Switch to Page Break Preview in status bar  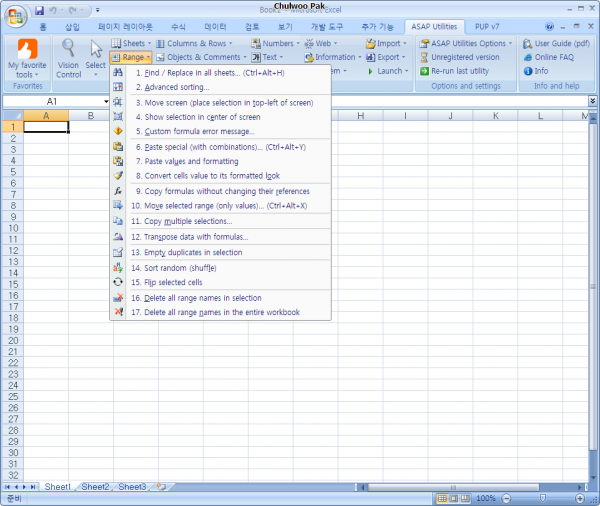[x=465, y=498]
